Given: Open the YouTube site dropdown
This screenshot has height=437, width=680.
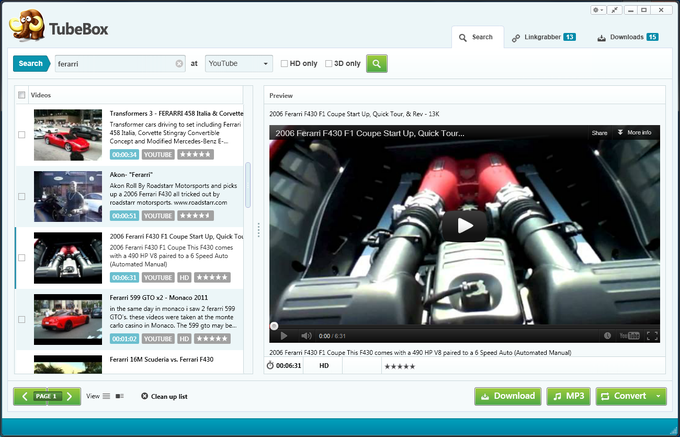Looking at the screenshot, I should point(239,64).
